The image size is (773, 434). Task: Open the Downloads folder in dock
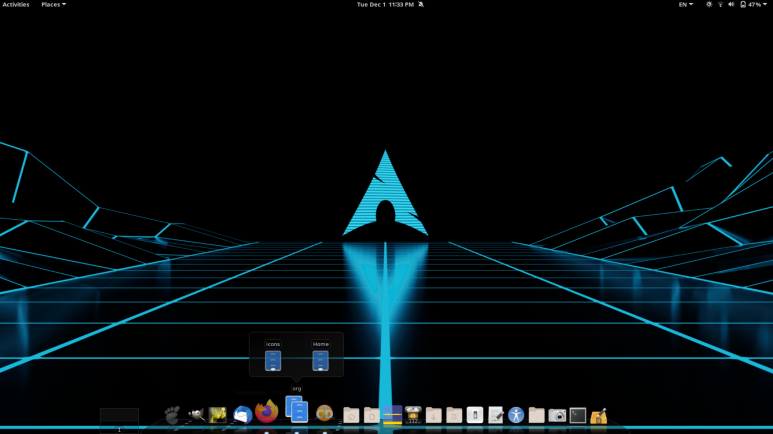click(x=433, y=415)
